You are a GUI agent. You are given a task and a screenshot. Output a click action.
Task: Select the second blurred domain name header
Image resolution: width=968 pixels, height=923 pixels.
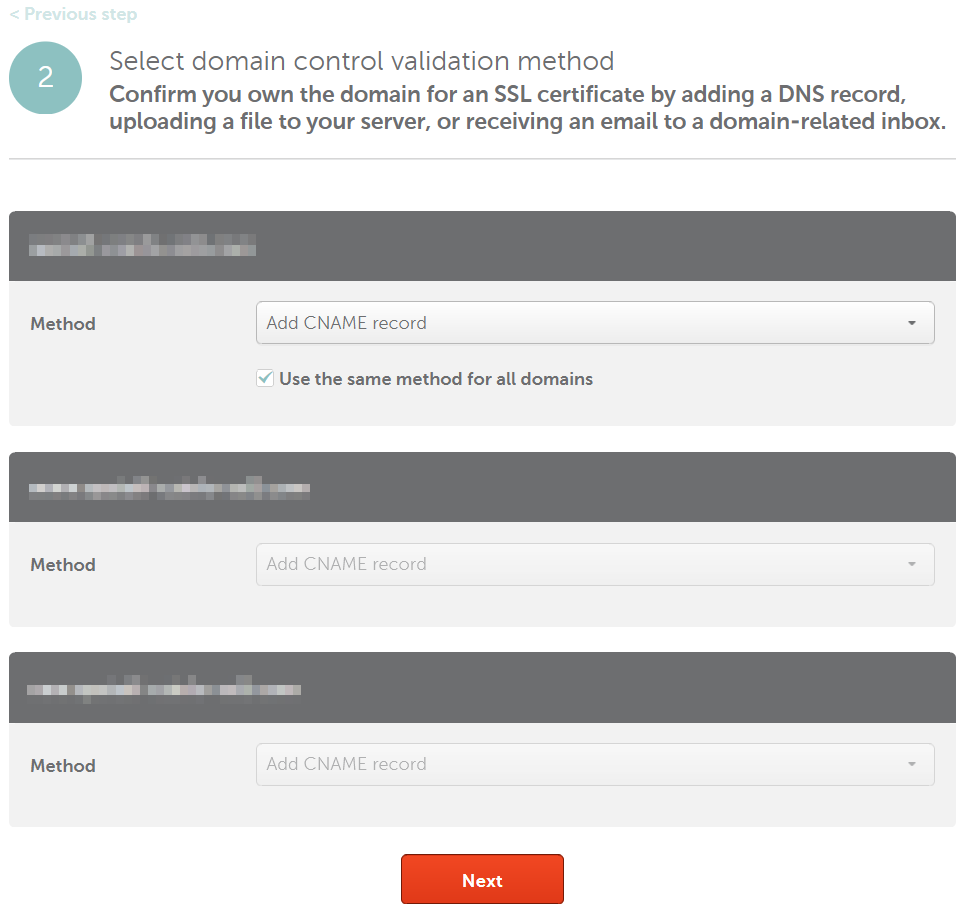169,488
